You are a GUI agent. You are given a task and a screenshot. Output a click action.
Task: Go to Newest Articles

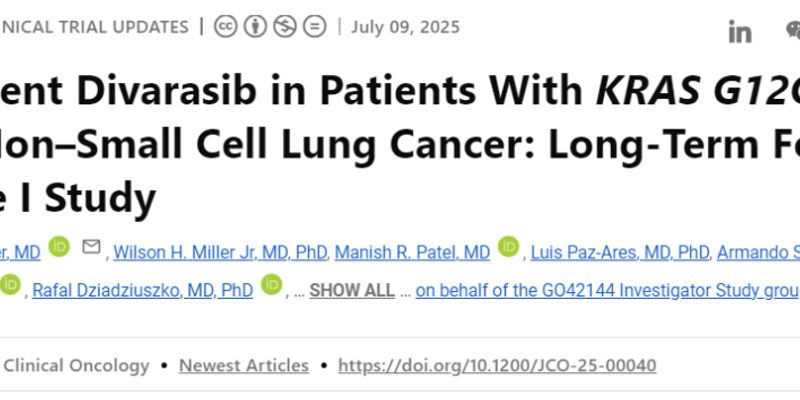(243, 366)
